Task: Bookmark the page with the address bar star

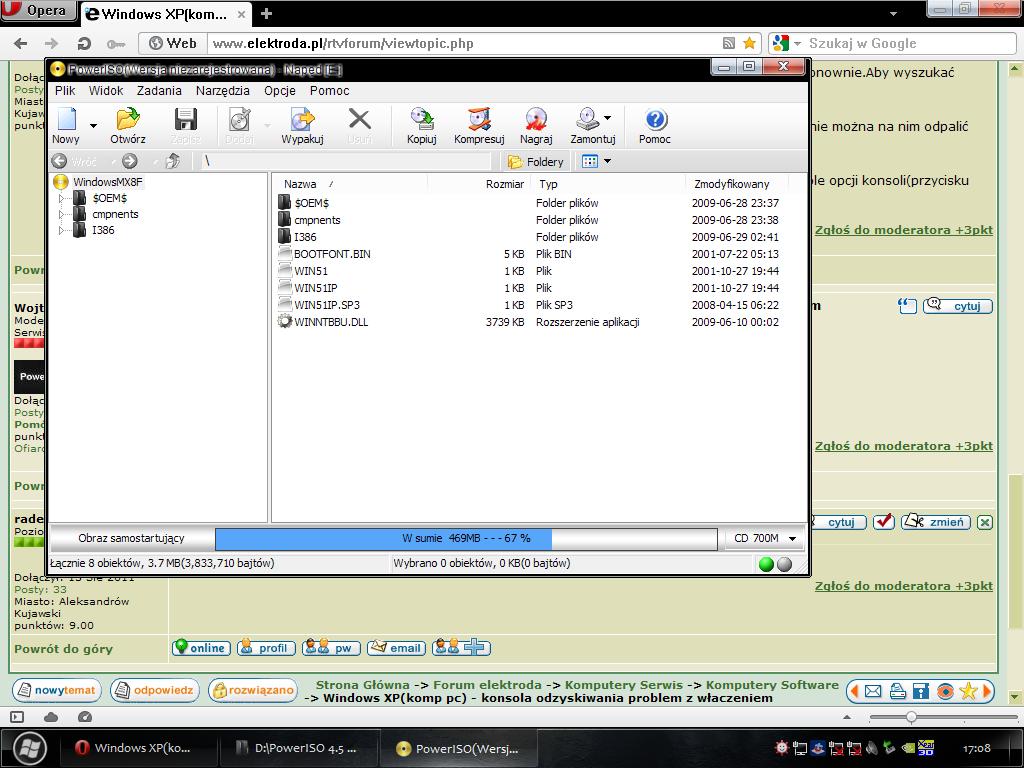Action: coord(750,44)
